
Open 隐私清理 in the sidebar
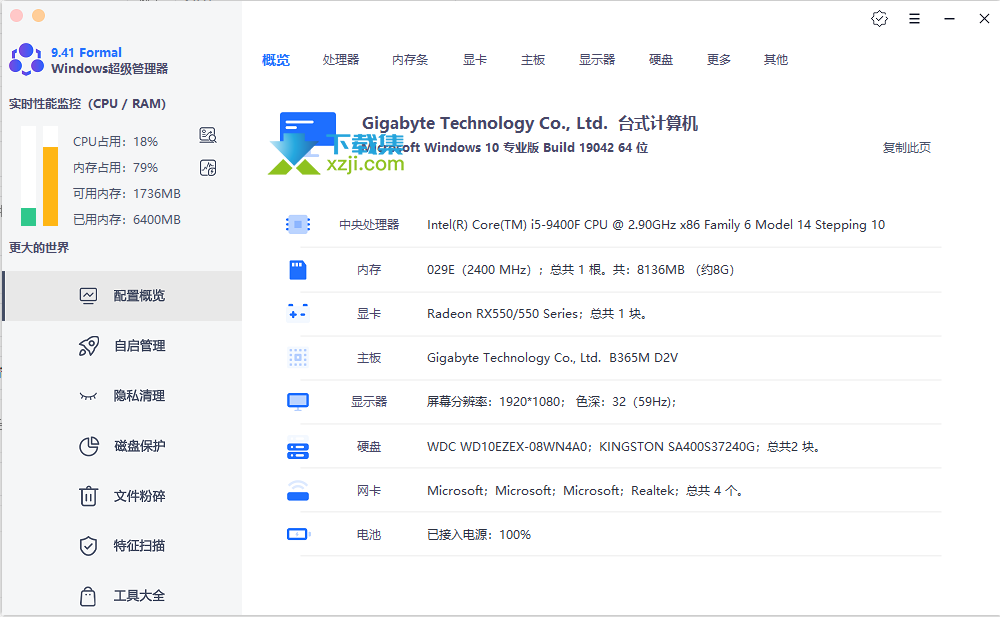(x=122, y=396)
